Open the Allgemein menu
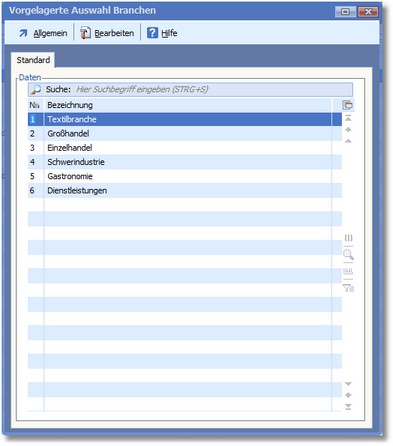Screen dimensions: 393x446 (42, 33)
